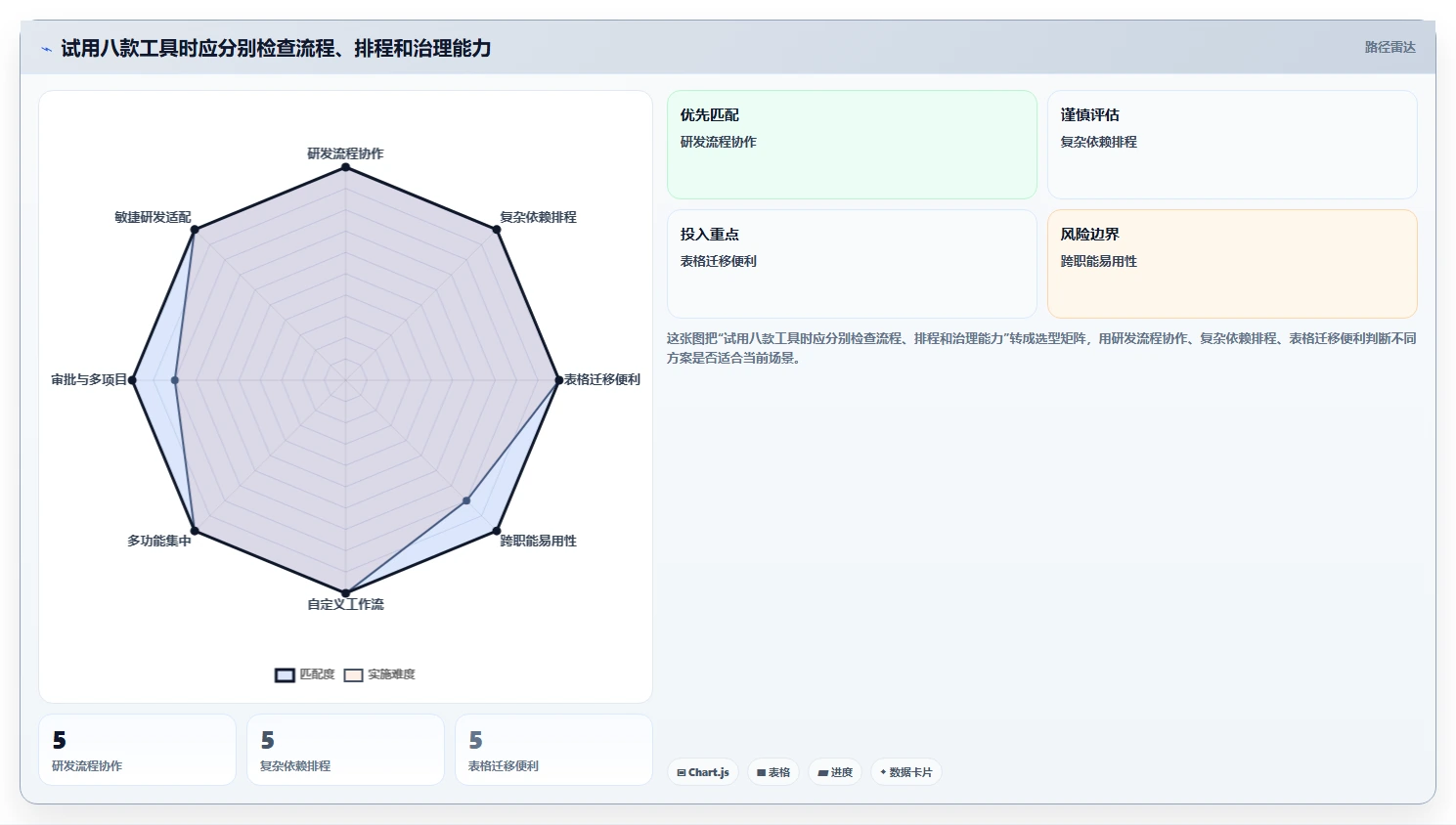Click the 表格迁移便利 stat card showing 5

(x=553, y=750)
